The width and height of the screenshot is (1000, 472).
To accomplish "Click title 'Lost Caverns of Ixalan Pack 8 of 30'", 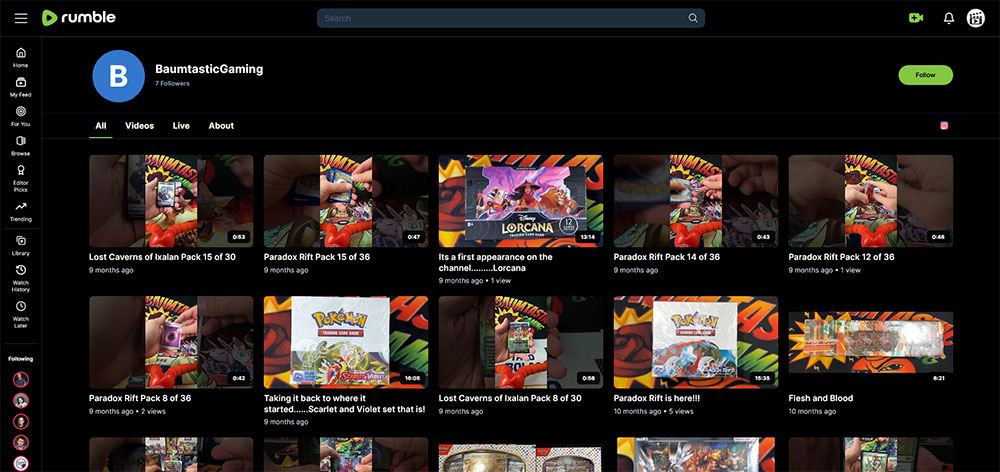I will [x=510, y=398].
